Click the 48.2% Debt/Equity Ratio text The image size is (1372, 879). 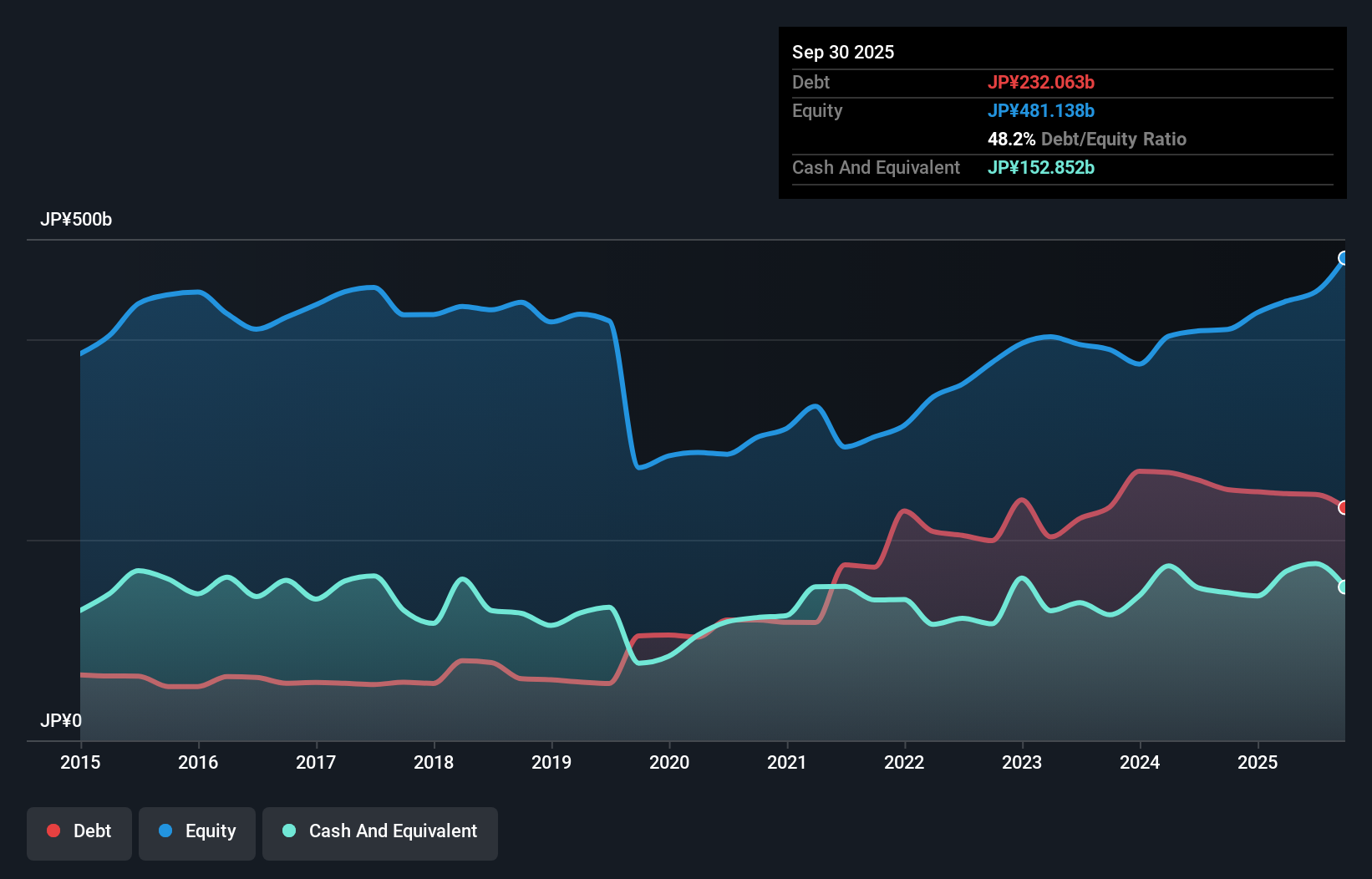tap(1086, 139)
